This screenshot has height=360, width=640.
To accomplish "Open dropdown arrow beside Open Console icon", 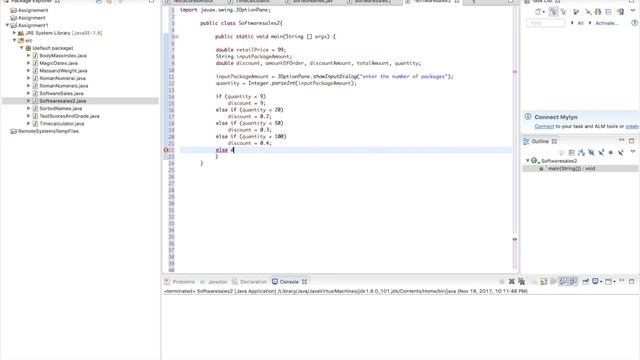I will 614,282.
